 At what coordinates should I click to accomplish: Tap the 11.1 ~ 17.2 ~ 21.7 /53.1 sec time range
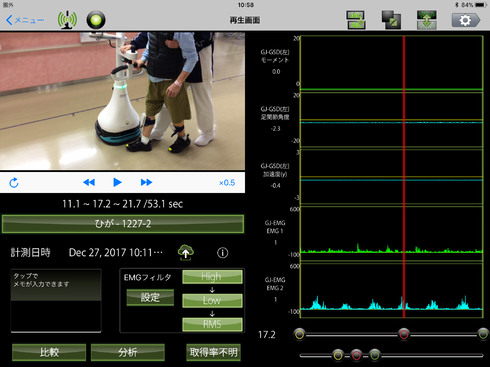tap(122, 204)
